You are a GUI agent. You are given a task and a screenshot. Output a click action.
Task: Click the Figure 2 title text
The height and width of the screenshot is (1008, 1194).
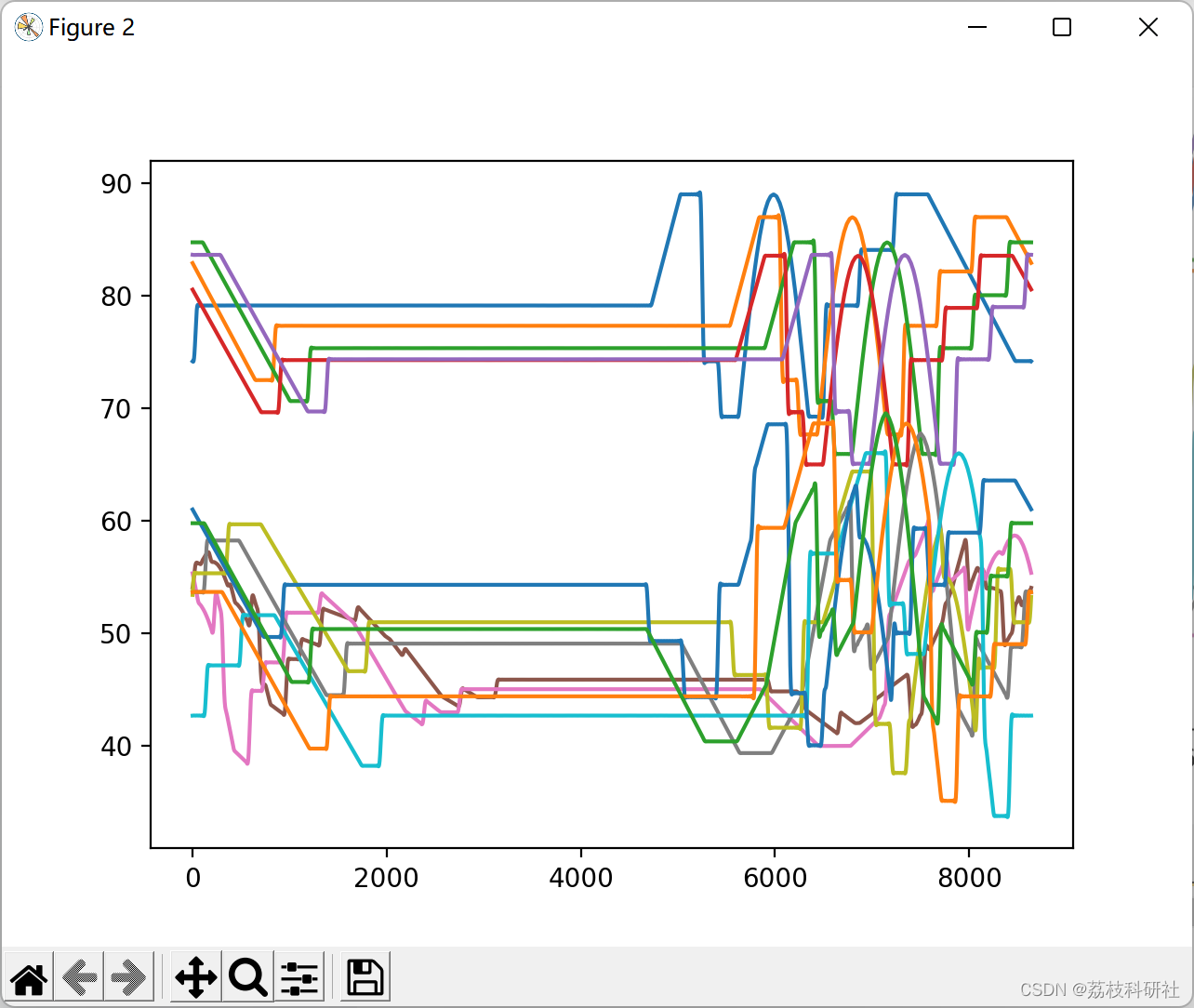pyautogui.click(x=92, y=28)
